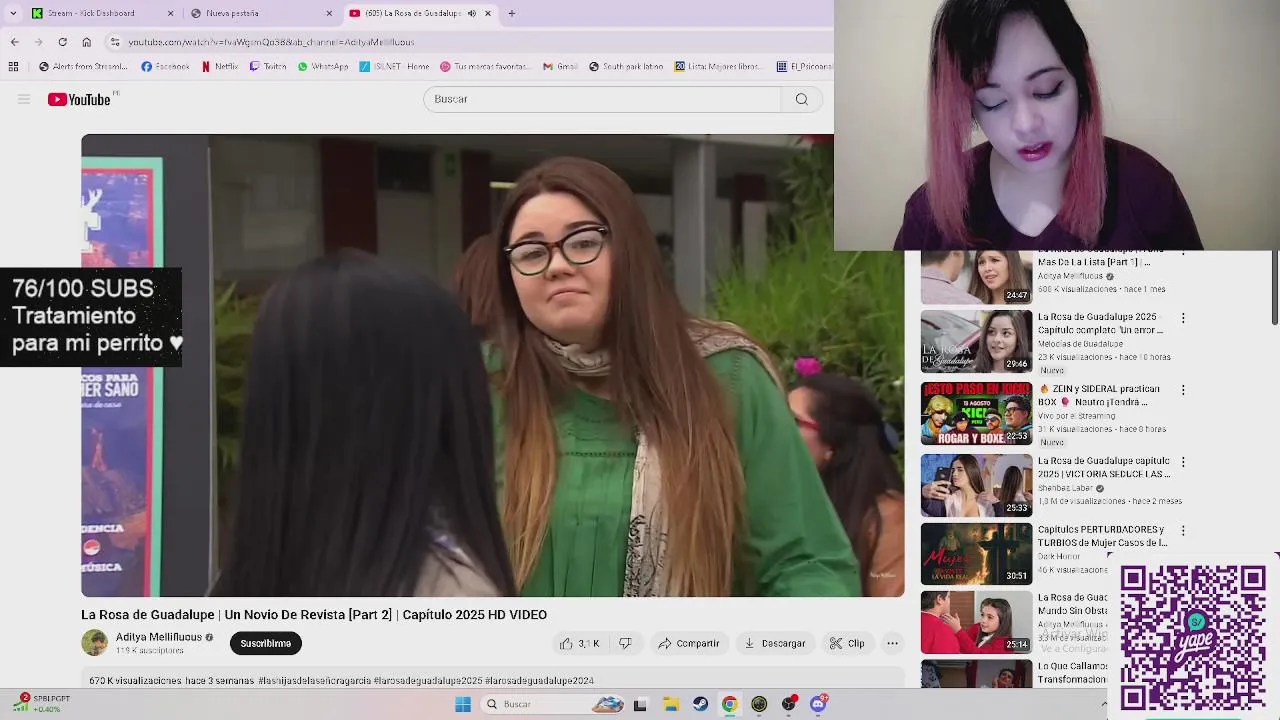
Task: Mute audio icon on YouTube tab
Action: (x=472, y=13)
